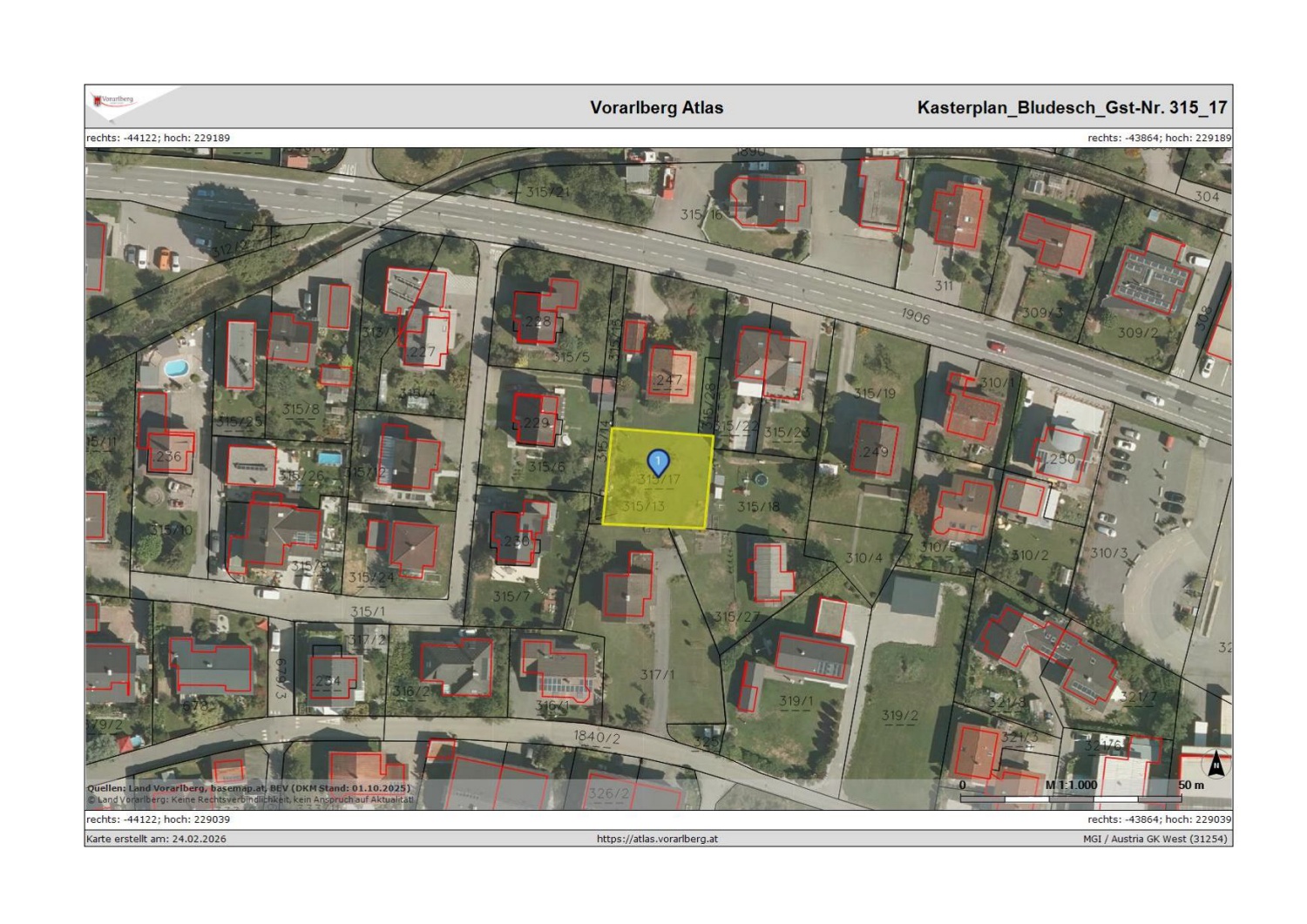Select the building labeled 229
Screen dimensions: 1307x924
tap(535, 420)
